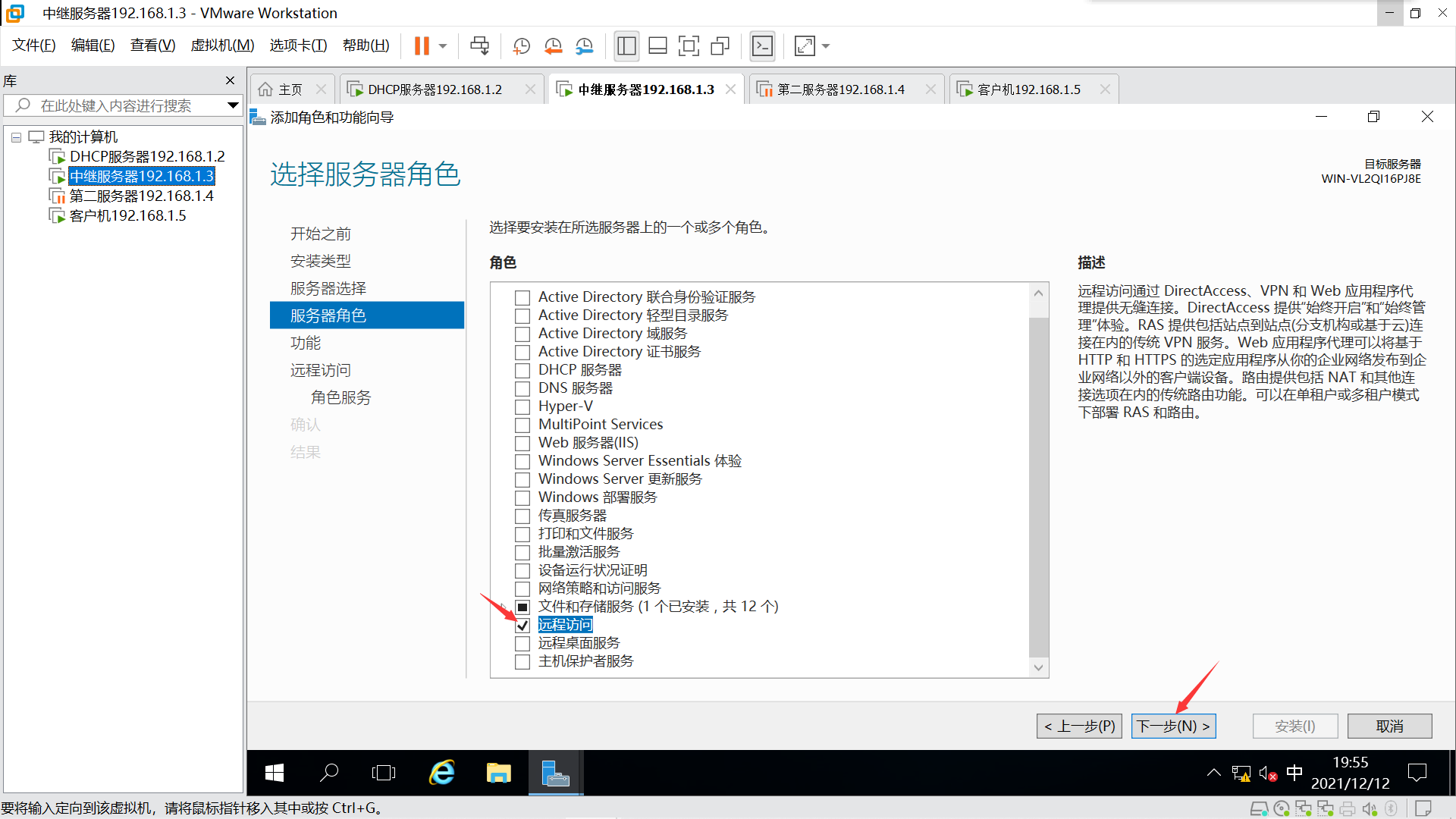Click the 下一步(N) button

1173,726
